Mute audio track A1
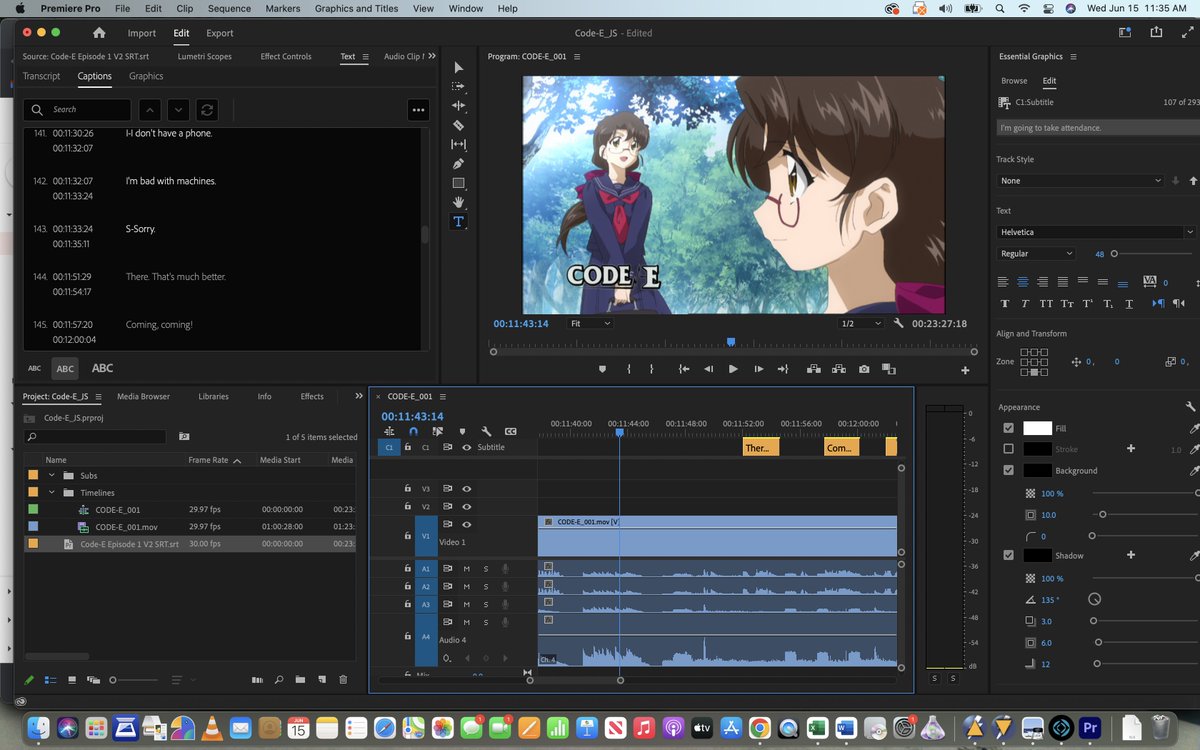This screenshot has width=1200, height=750. [466, 568]
